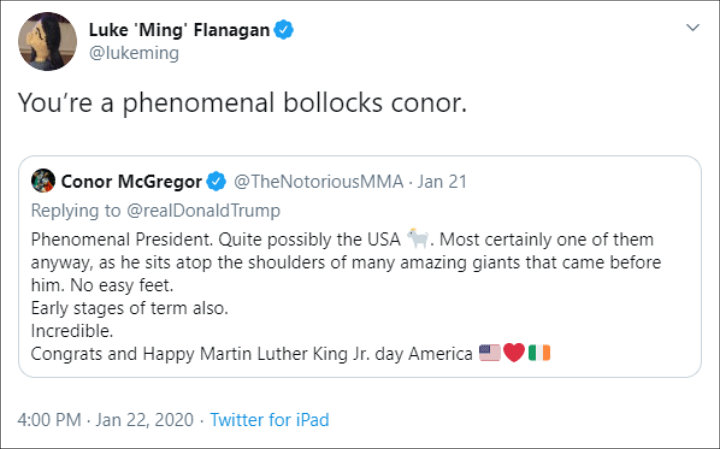The width and height of the screenshot is (720, 449).
Task: Visit the @TheNotoriousMMA handle
Action: 318,181
